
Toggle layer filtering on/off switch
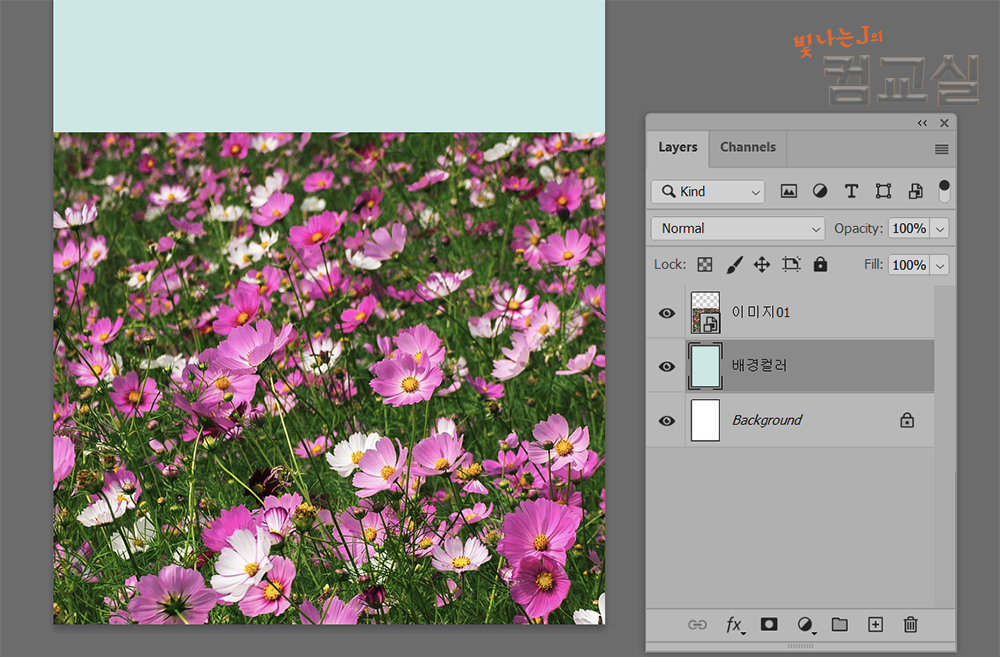944,191
